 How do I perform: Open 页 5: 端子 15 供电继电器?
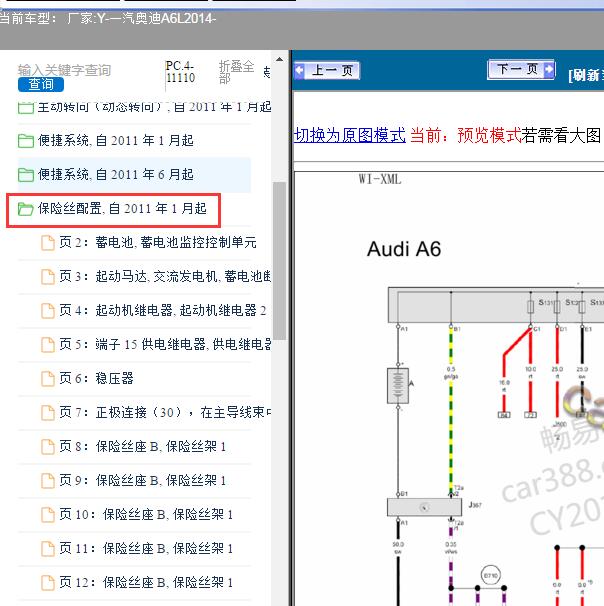[165, 344]
